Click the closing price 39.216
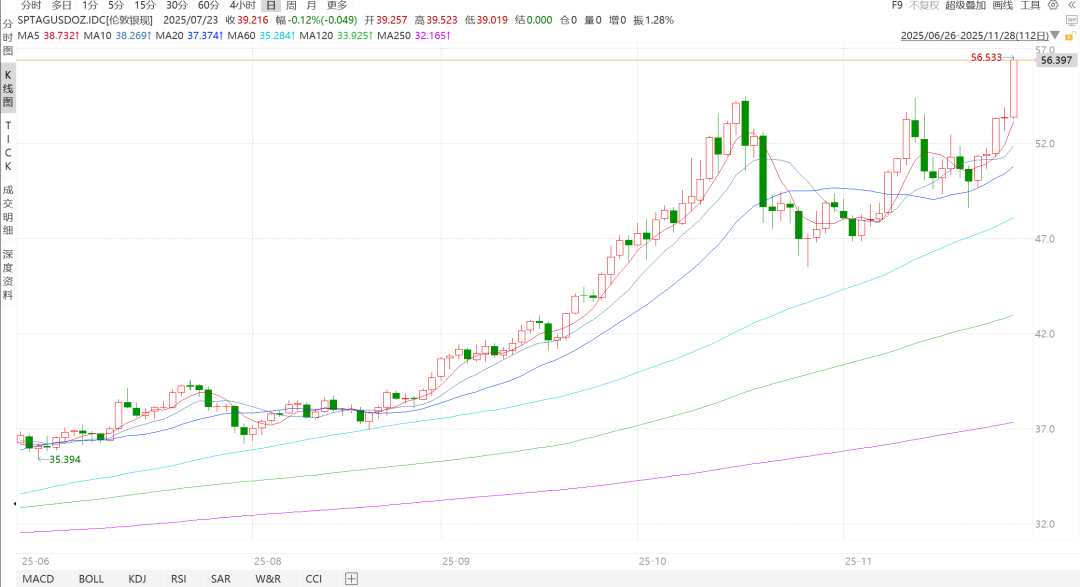Image resolution: width=1080 pixels, height=587 pixels. pyautogui.click(x=252, y=20)
